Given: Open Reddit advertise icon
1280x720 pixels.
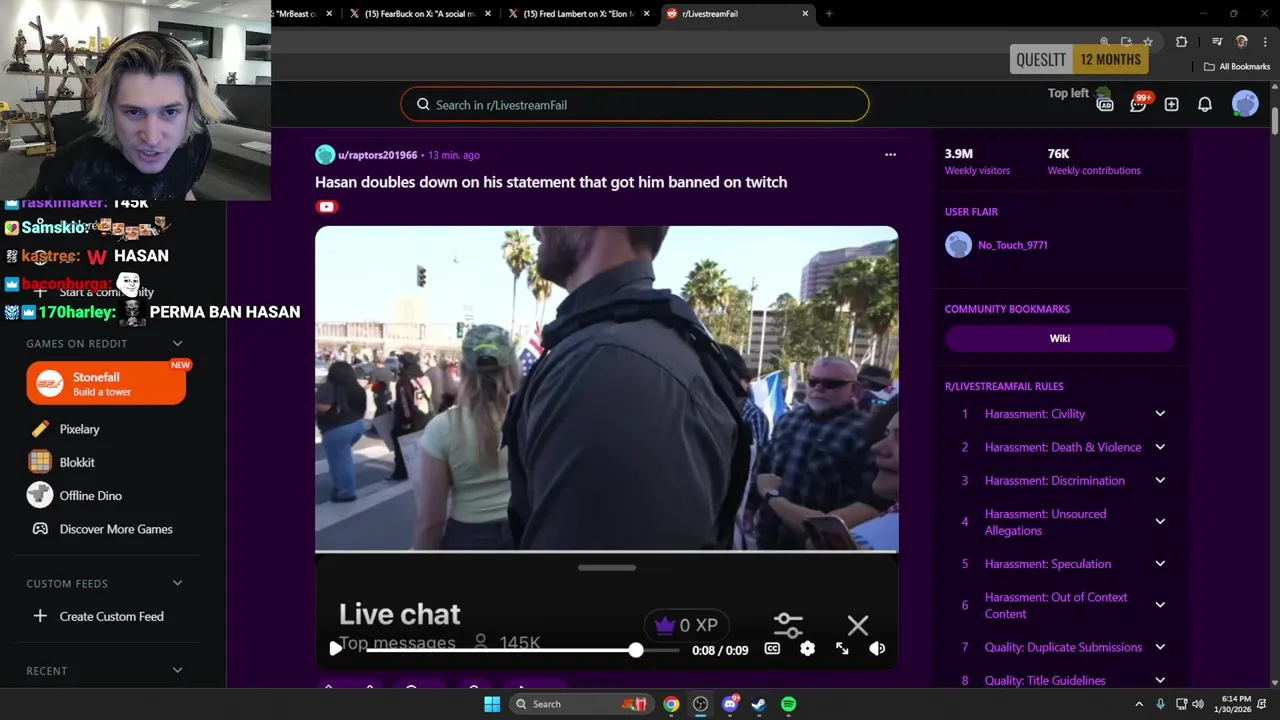Looking at the screenshot, I should pos(1105,104).
